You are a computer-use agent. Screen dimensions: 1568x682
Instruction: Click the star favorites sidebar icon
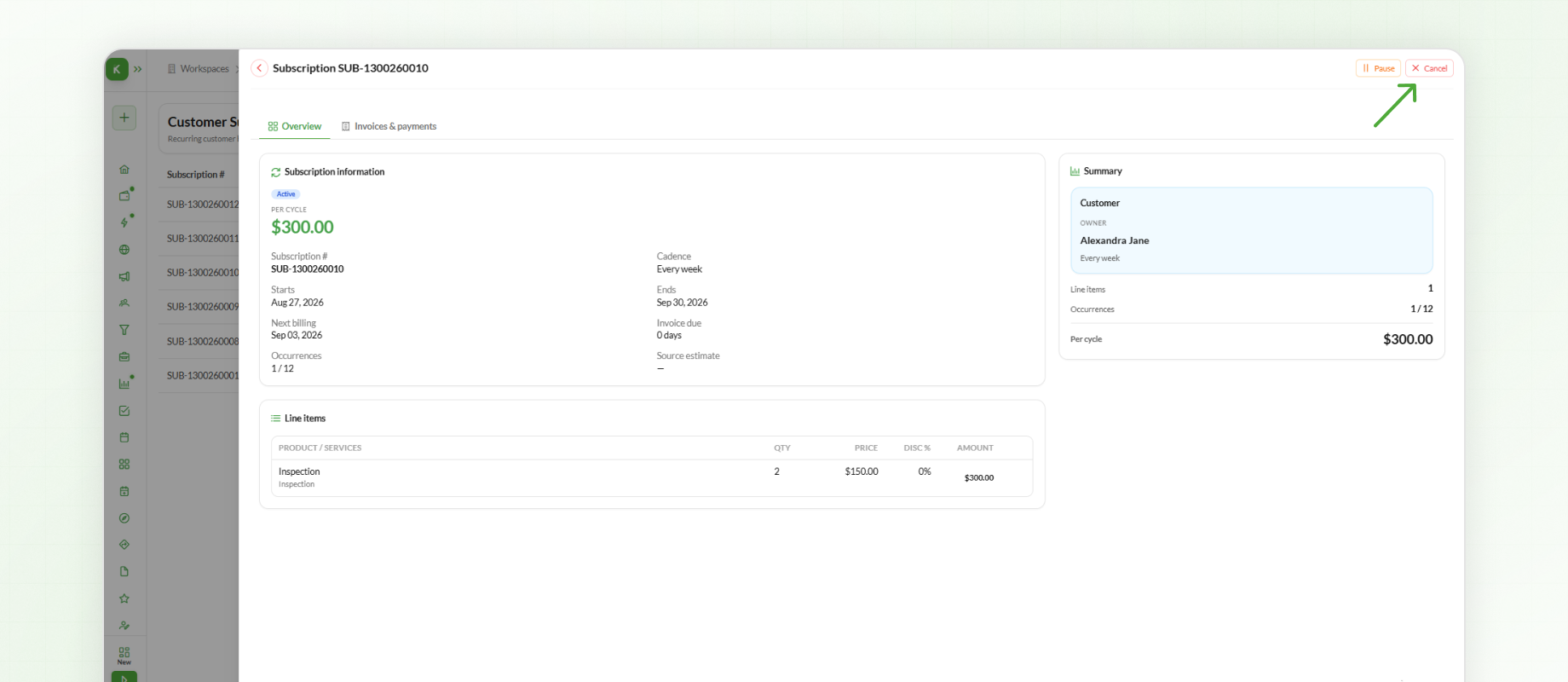[x=124, y=598]
